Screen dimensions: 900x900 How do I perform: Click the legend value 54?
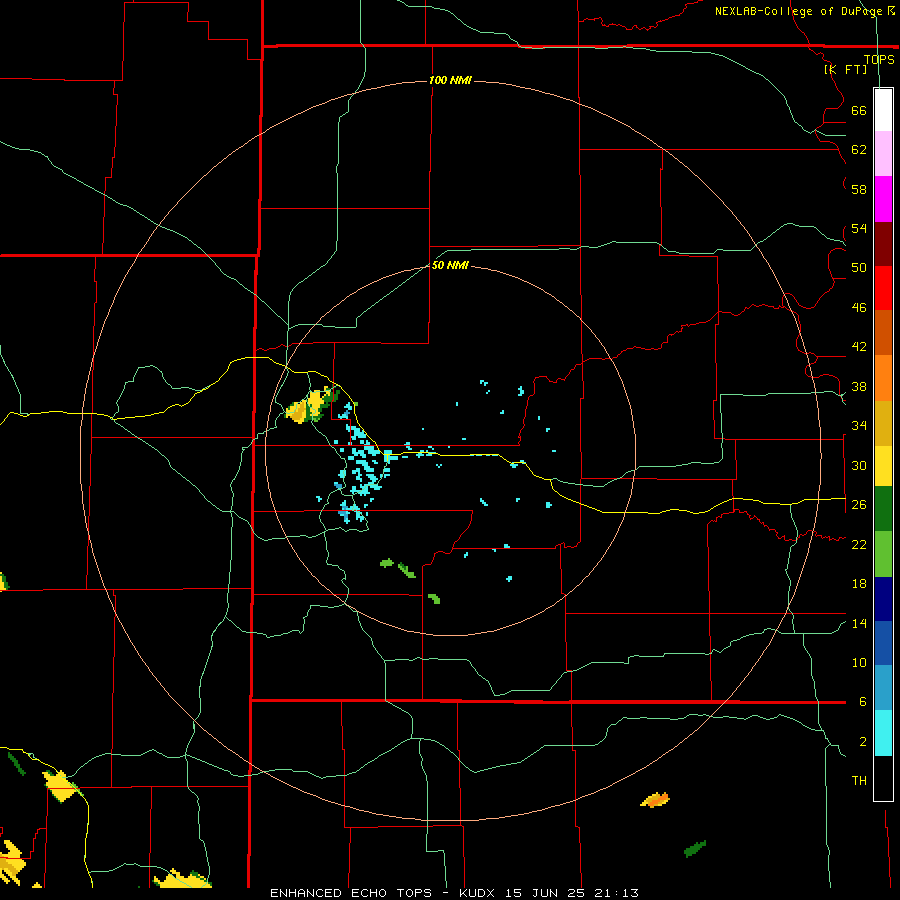click(x=859, y=229)
